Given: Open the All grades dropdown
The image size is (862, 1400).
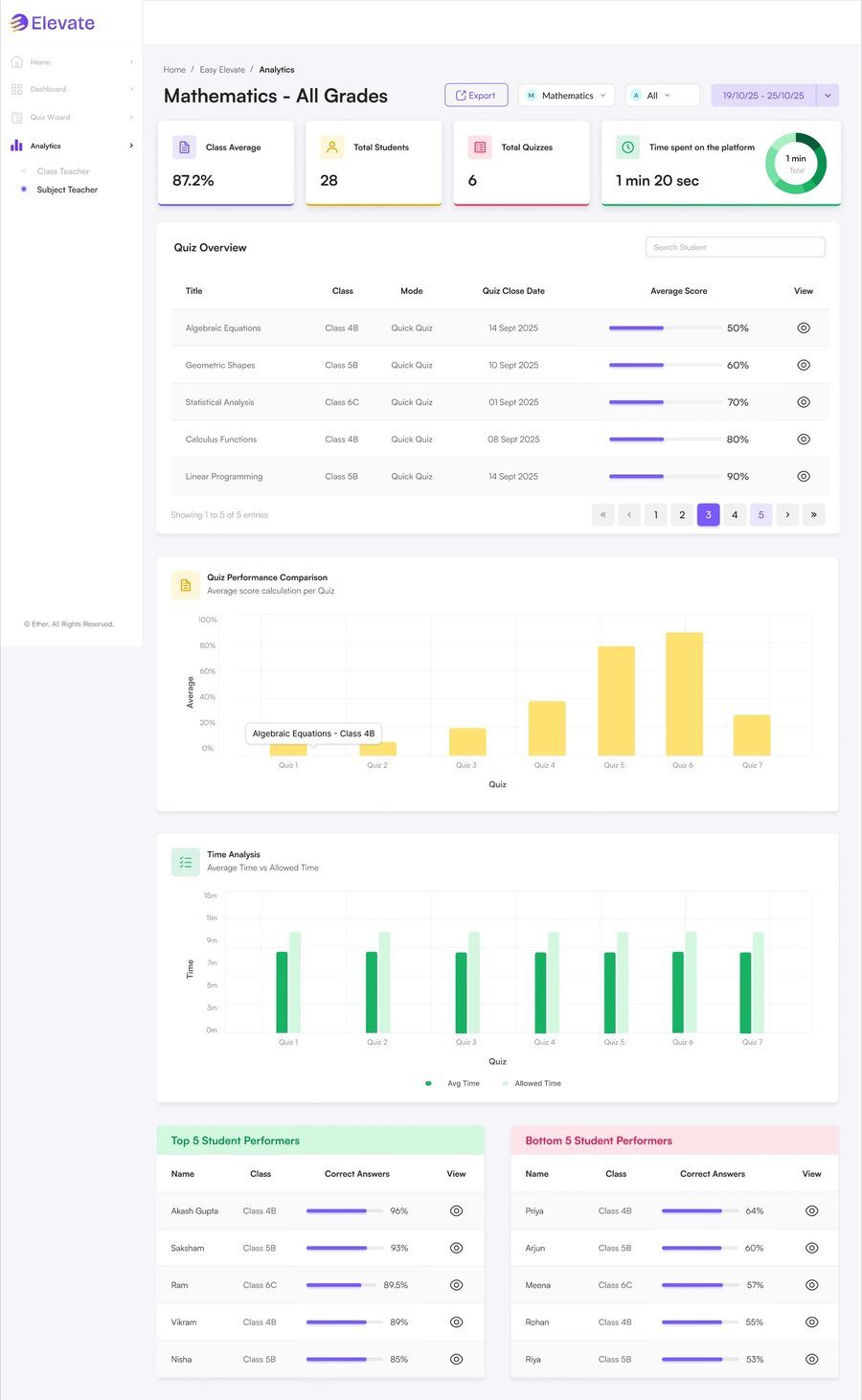Looking at the screenshot, I should click(x=663, y=96).
